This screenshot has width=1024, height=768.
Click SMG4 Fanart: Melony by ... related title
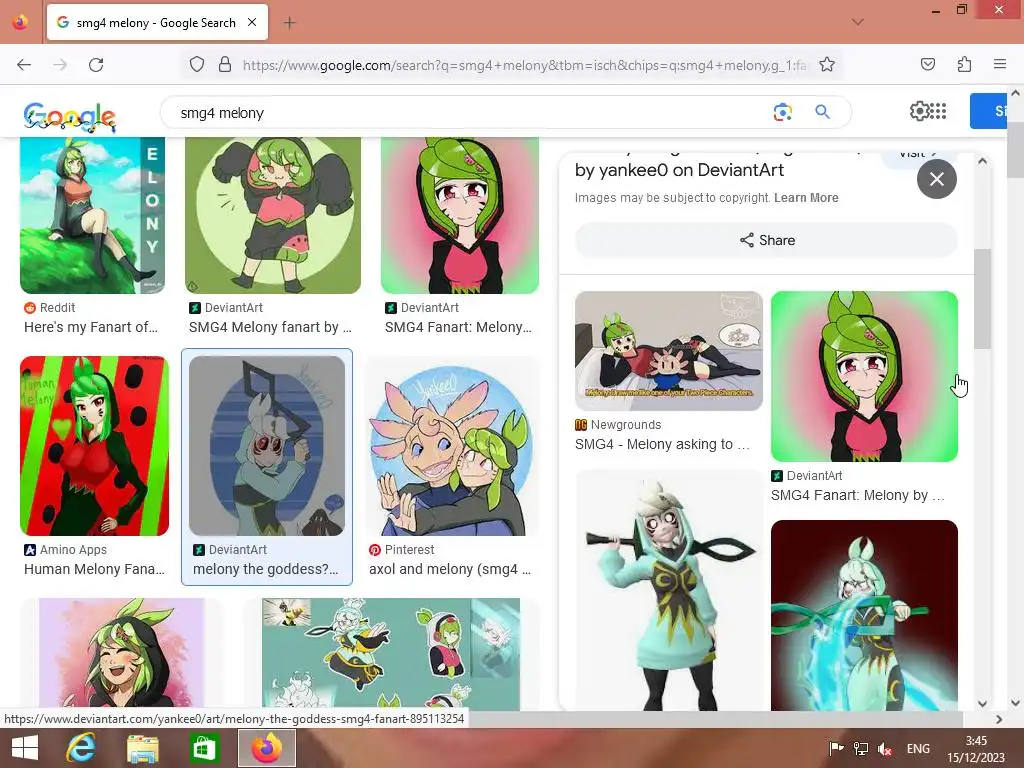pyautogui.click(x=857, y=495)
